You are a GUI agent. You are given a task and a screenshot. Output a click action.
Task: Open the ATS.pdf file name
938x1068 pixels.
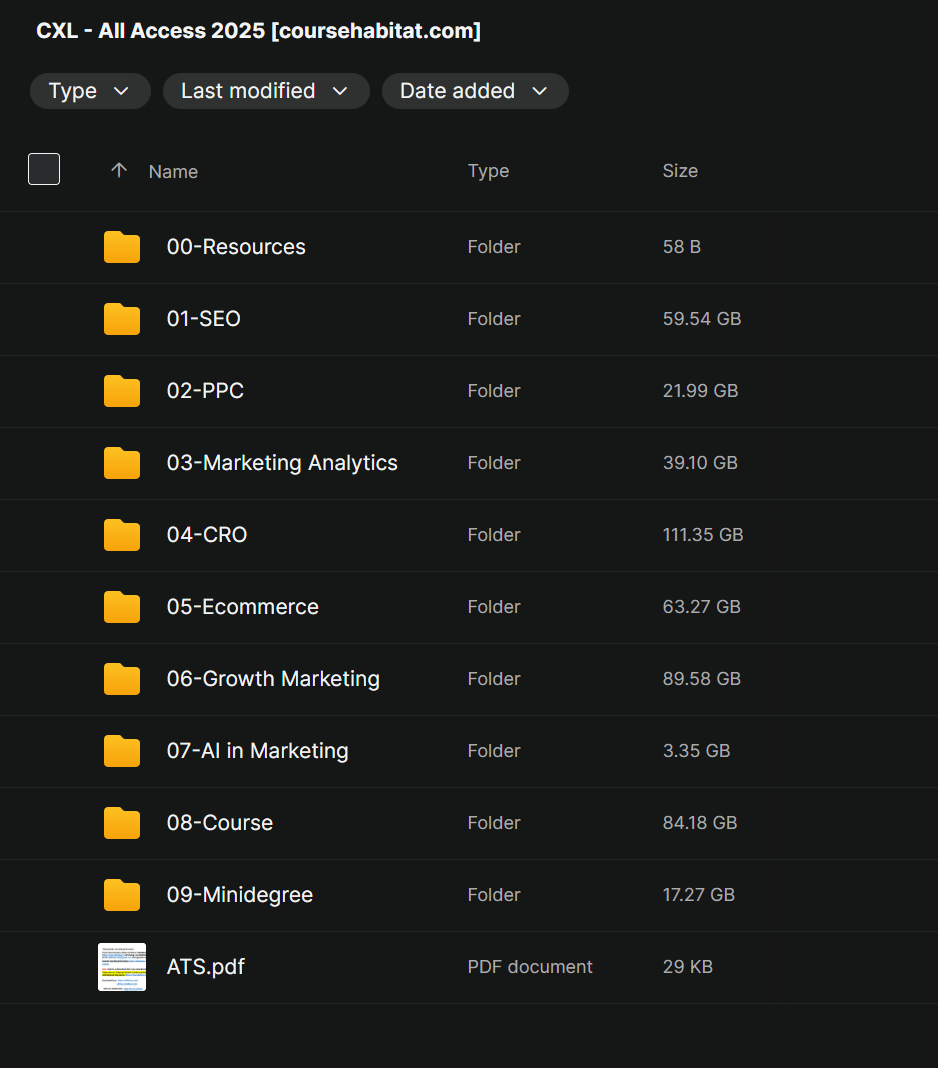pyautogui.click(x=206, y=967)
